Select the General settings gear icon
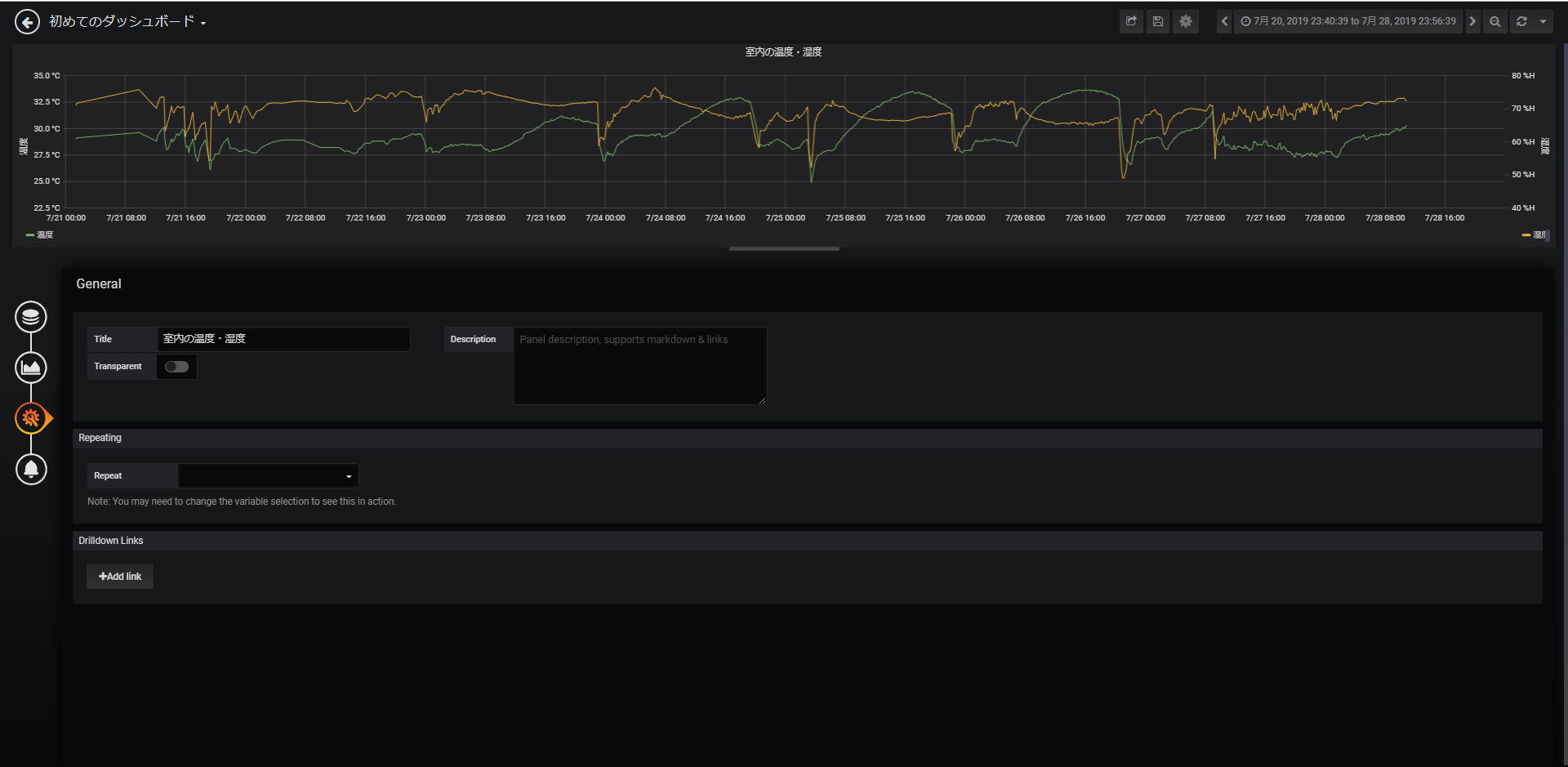 pos(31,418)
